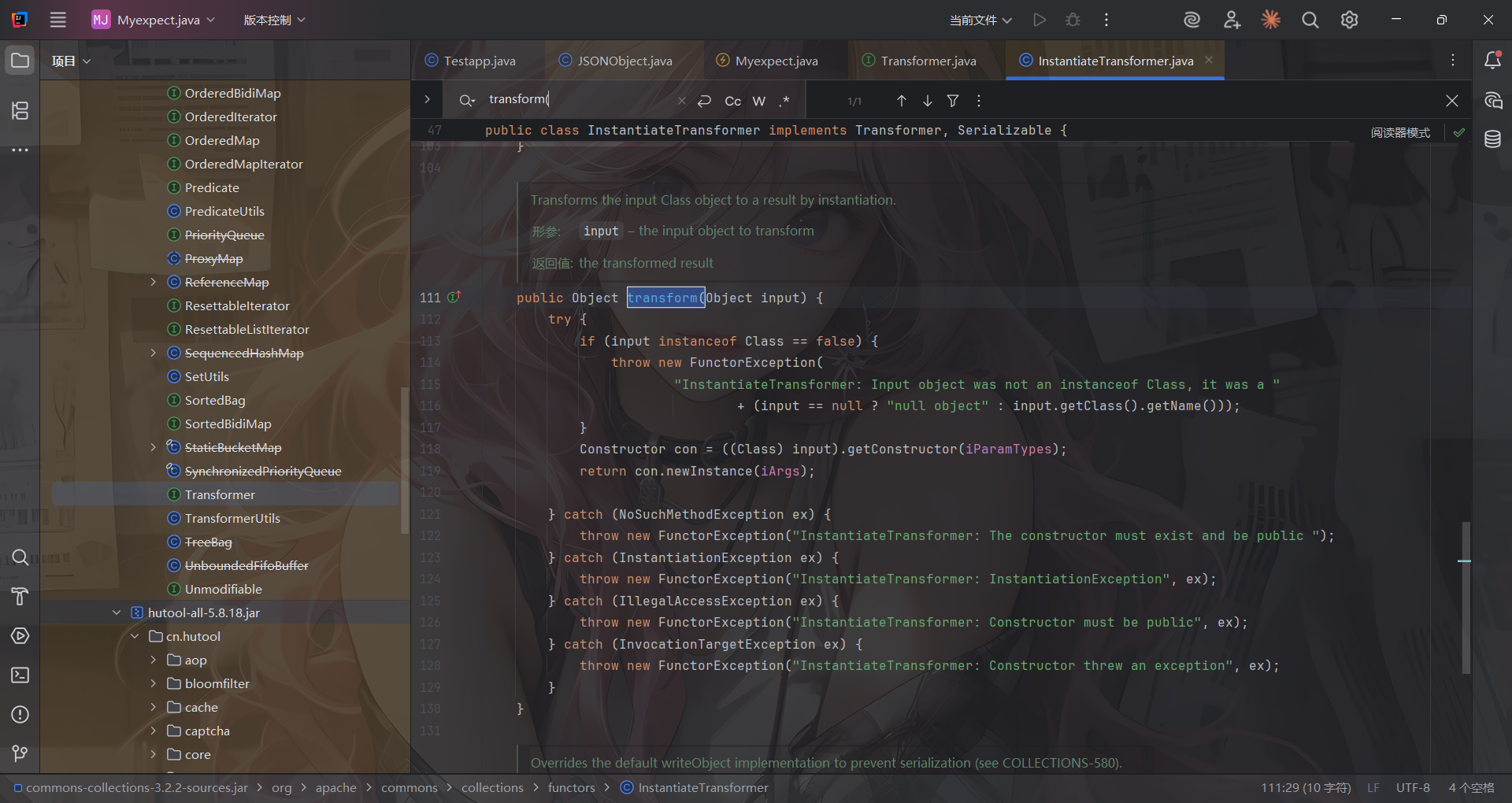Open the Database tool window
Viewport: 1512px width, 803px height.
(x=1492, y=140)
